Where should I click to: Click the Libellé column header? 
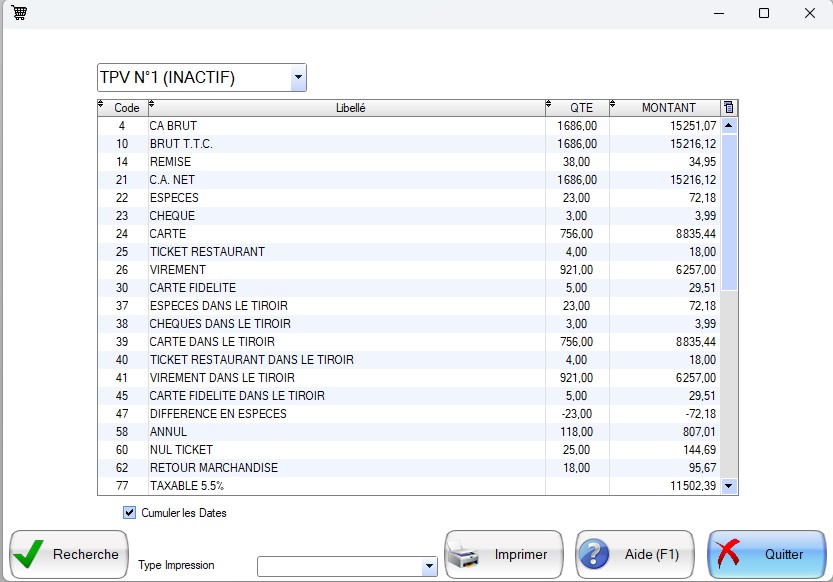(350, 108)
